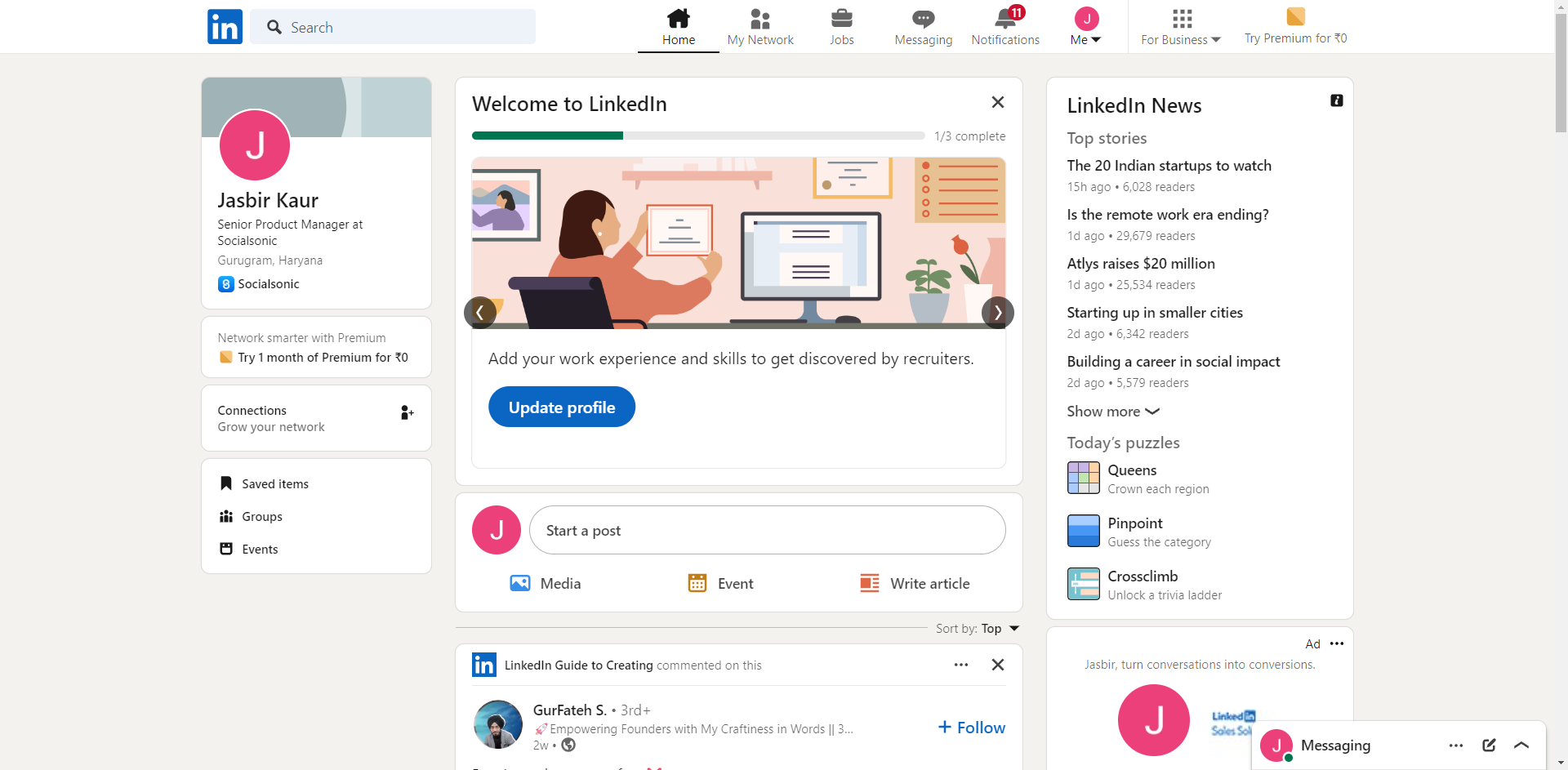Open Events via calendar icon
1568x770 pixels.
coord(226,549)
